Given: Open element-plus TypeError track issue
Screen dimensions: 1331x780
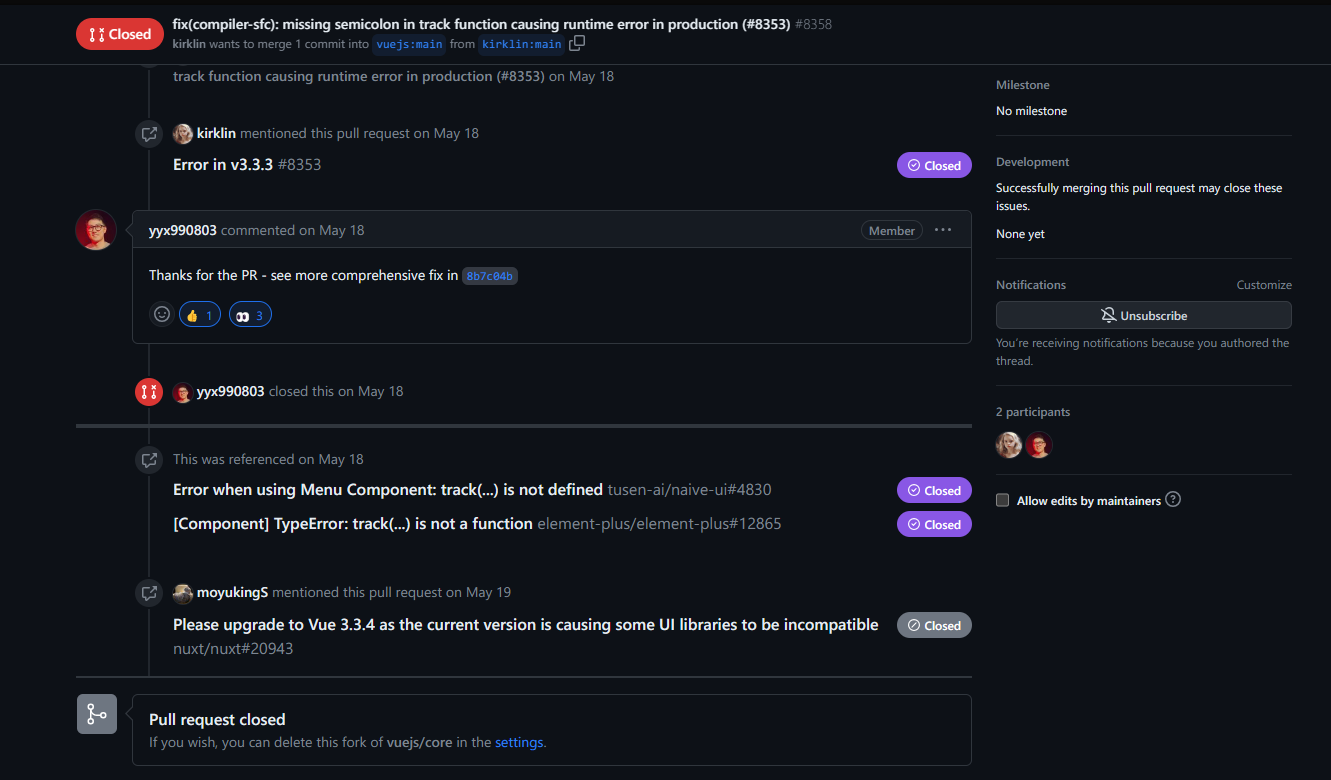Looking at the screenshot, I should click(353, 524).
